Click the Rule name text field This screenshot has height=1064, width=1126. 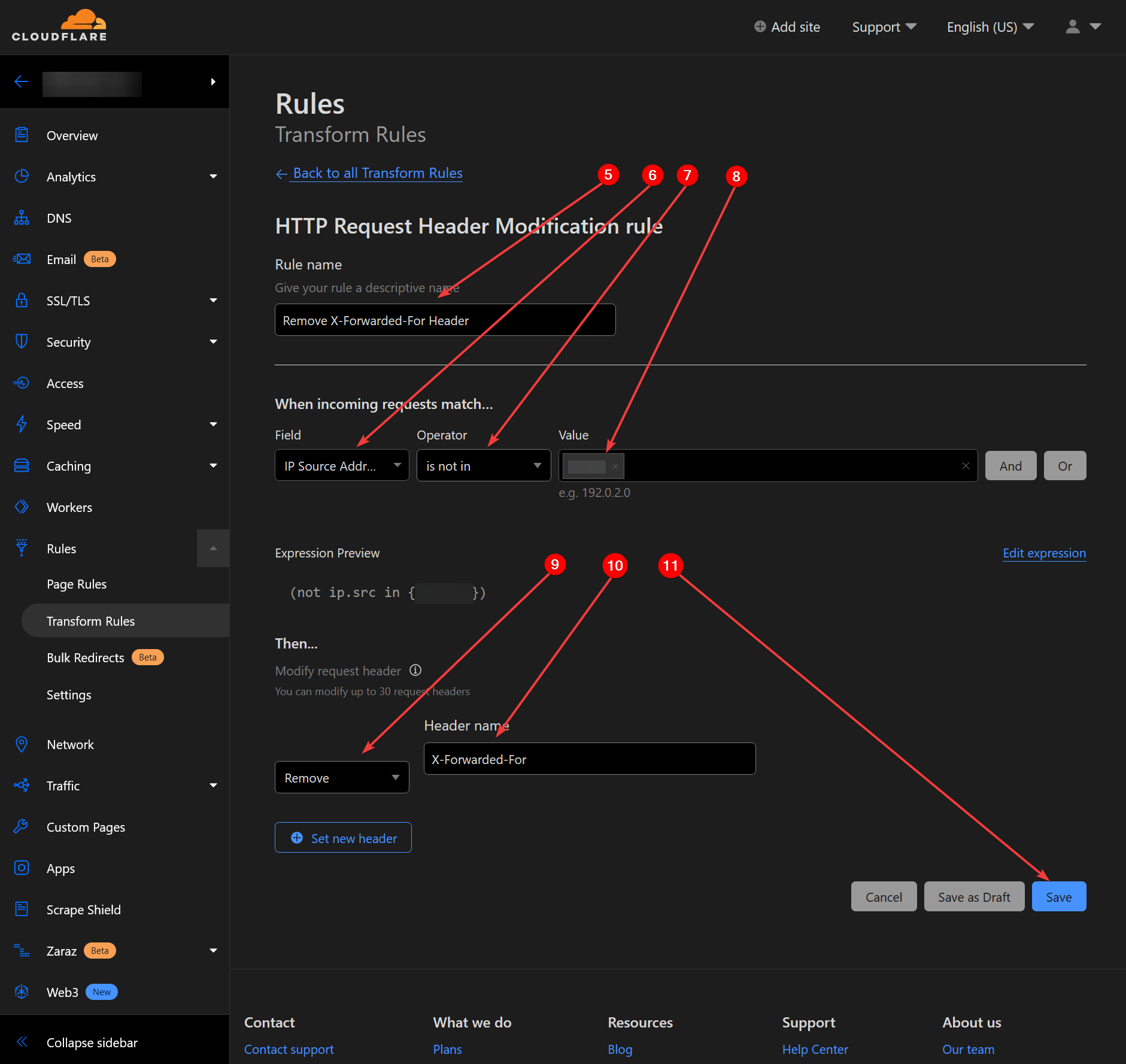point(445,320)
